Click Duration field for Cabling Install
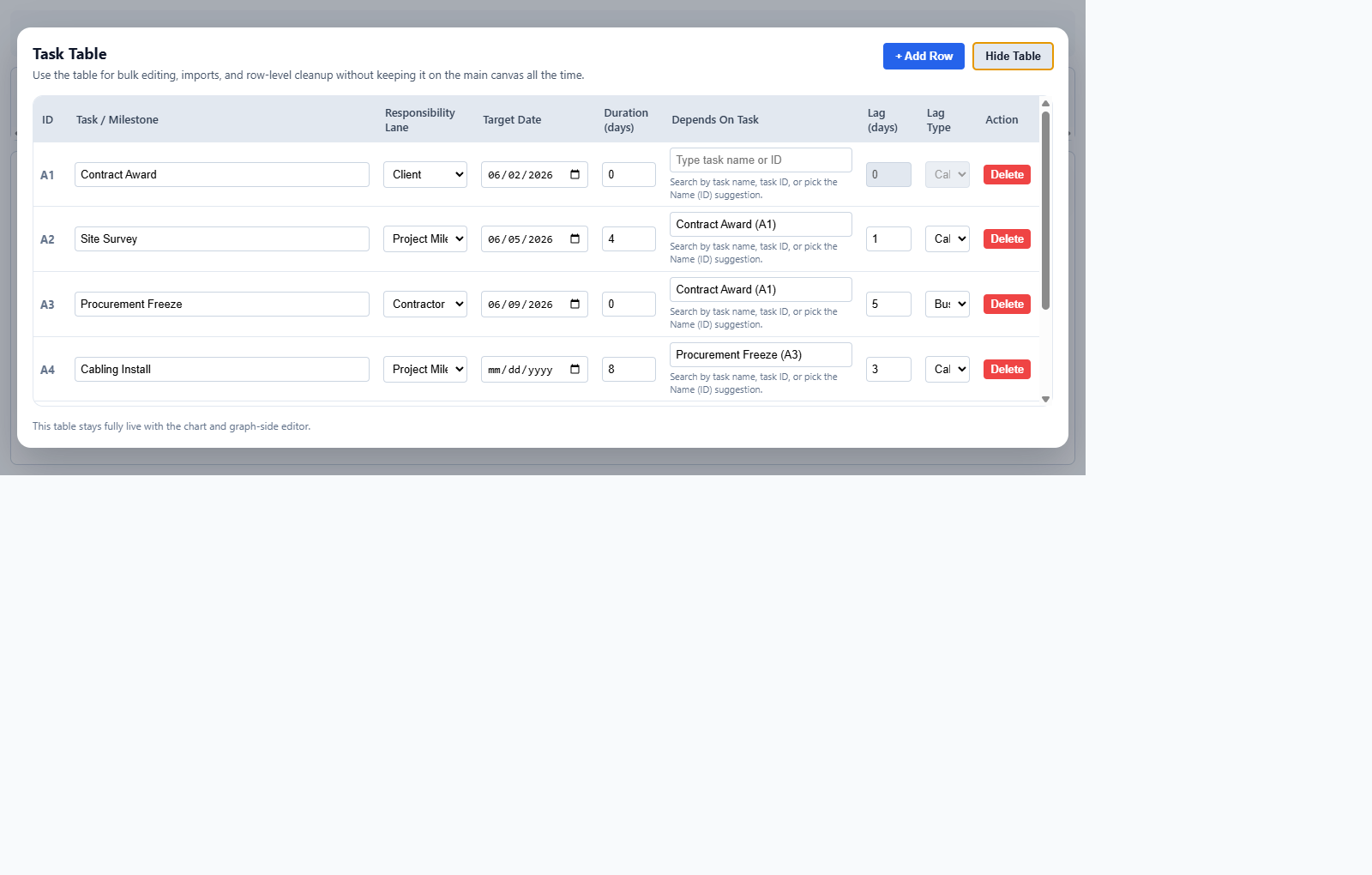 [x=629, y=369]
